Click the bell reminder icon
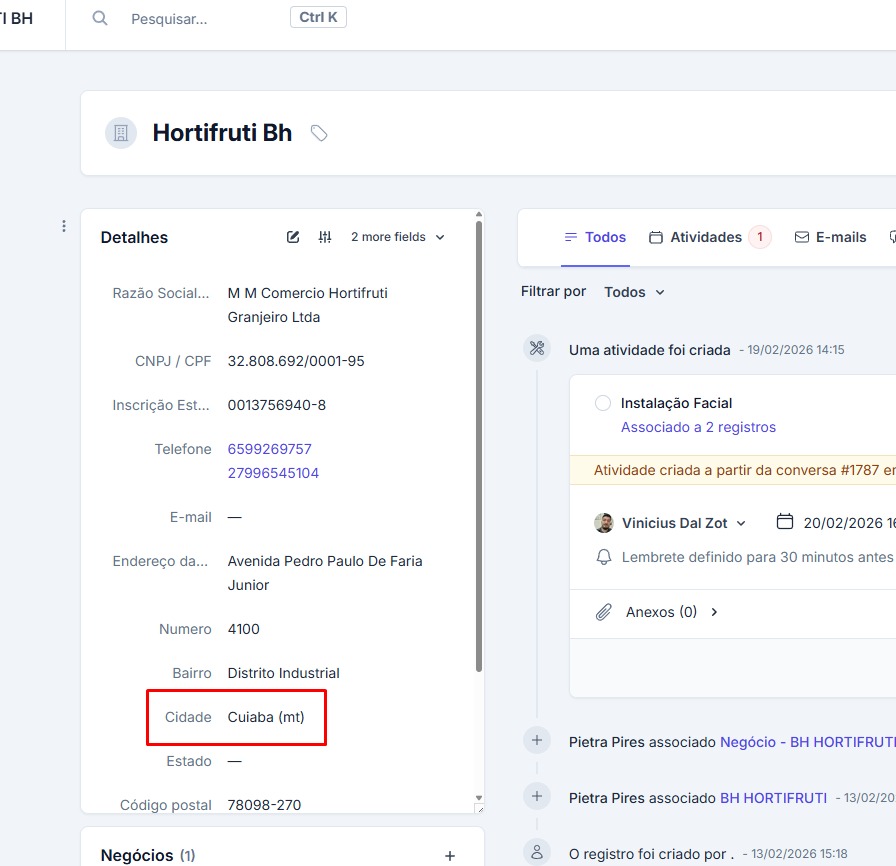 [x=603, y=557]
